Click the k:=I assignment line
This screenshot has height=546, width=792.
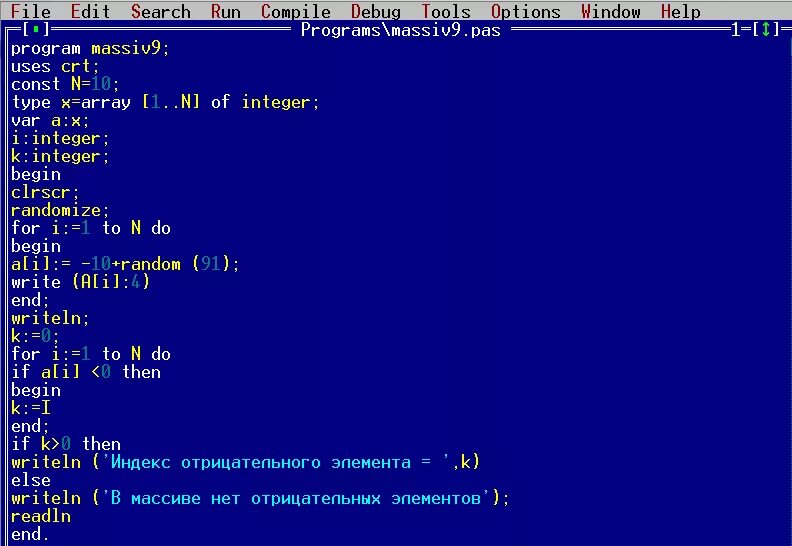coord(30,408)
